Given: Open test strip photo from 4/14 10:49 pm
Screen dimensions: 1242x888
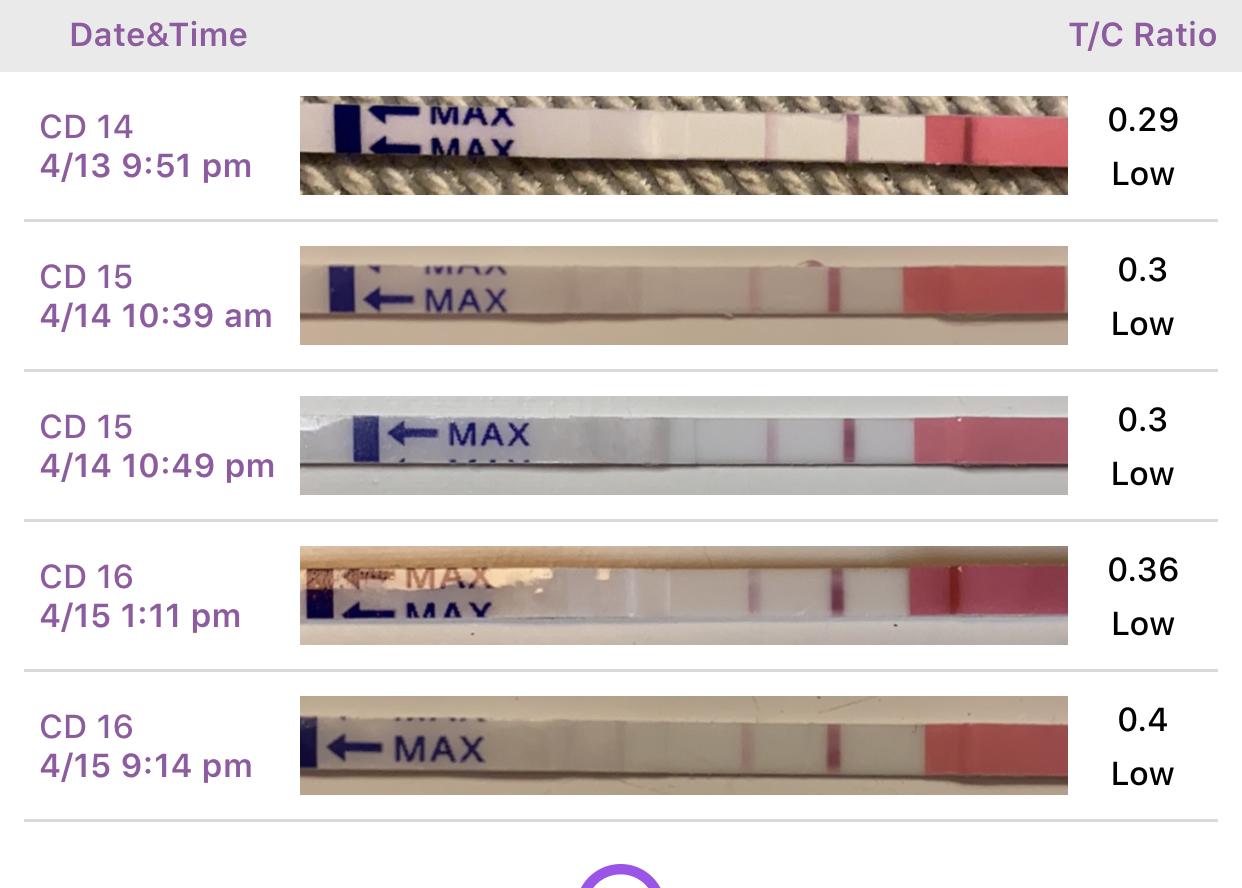Looking at the screenshot, I should (684, 445).
